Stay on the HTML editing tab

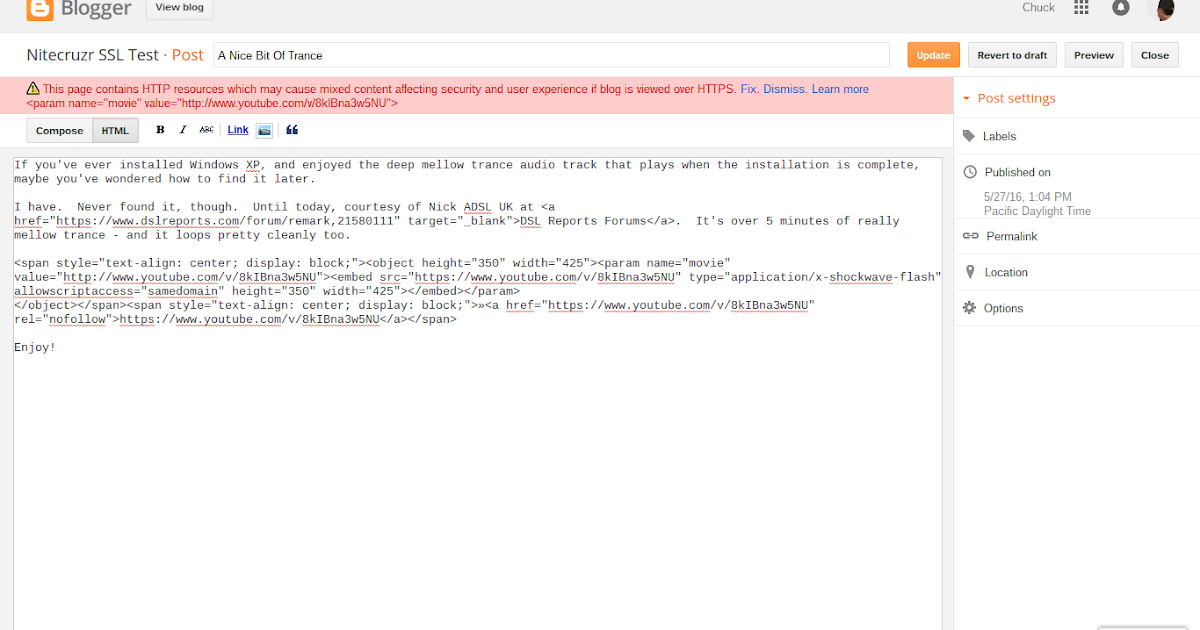[x=114, y=129]
